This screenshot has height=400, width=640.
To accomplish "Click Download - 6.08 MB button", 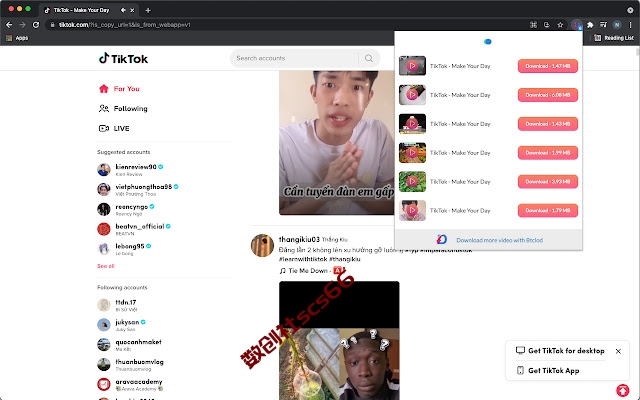I will (x=548, y=95).
